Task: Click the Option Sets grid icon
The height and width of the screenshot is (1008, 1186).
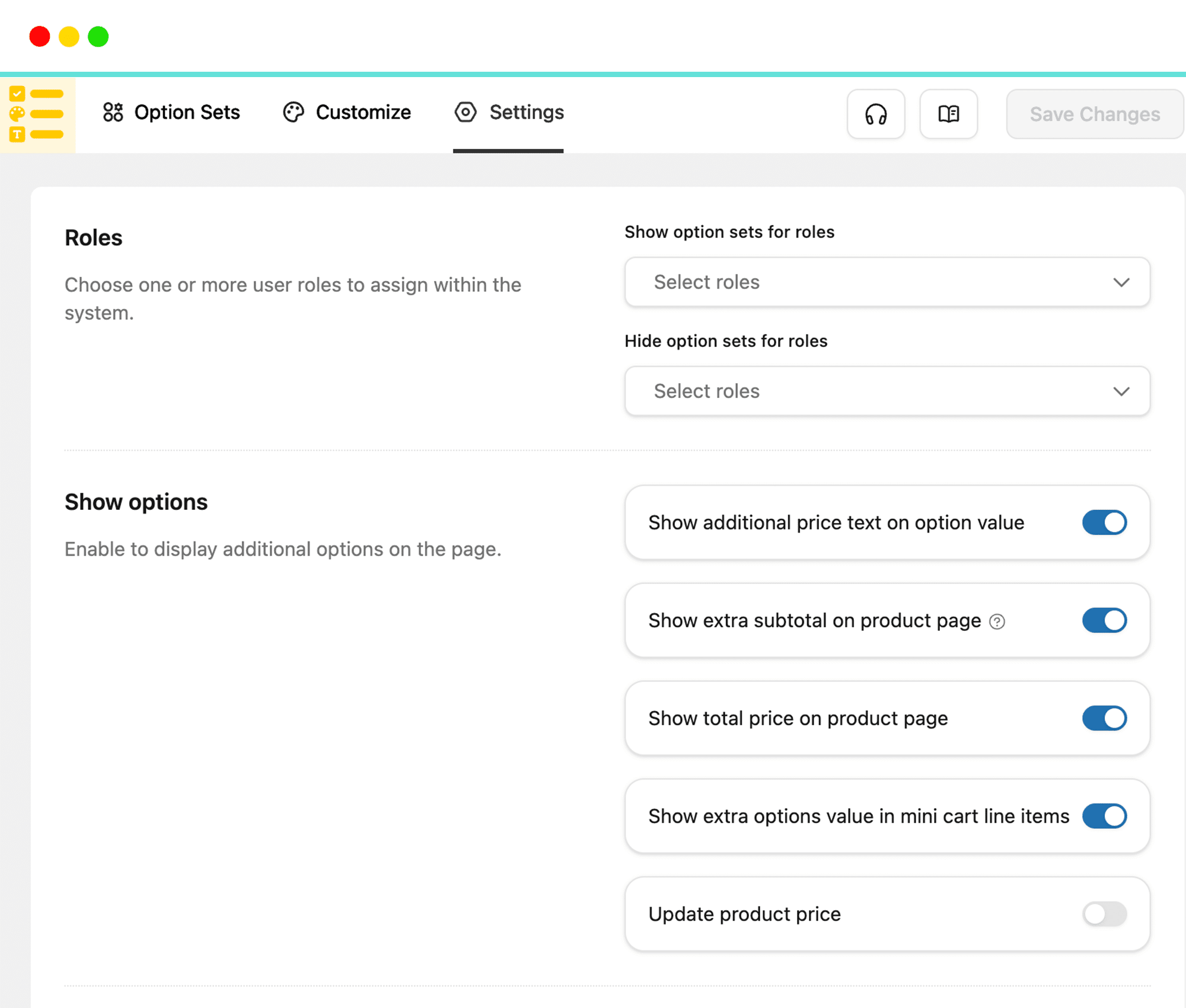Action: point(113,112)
